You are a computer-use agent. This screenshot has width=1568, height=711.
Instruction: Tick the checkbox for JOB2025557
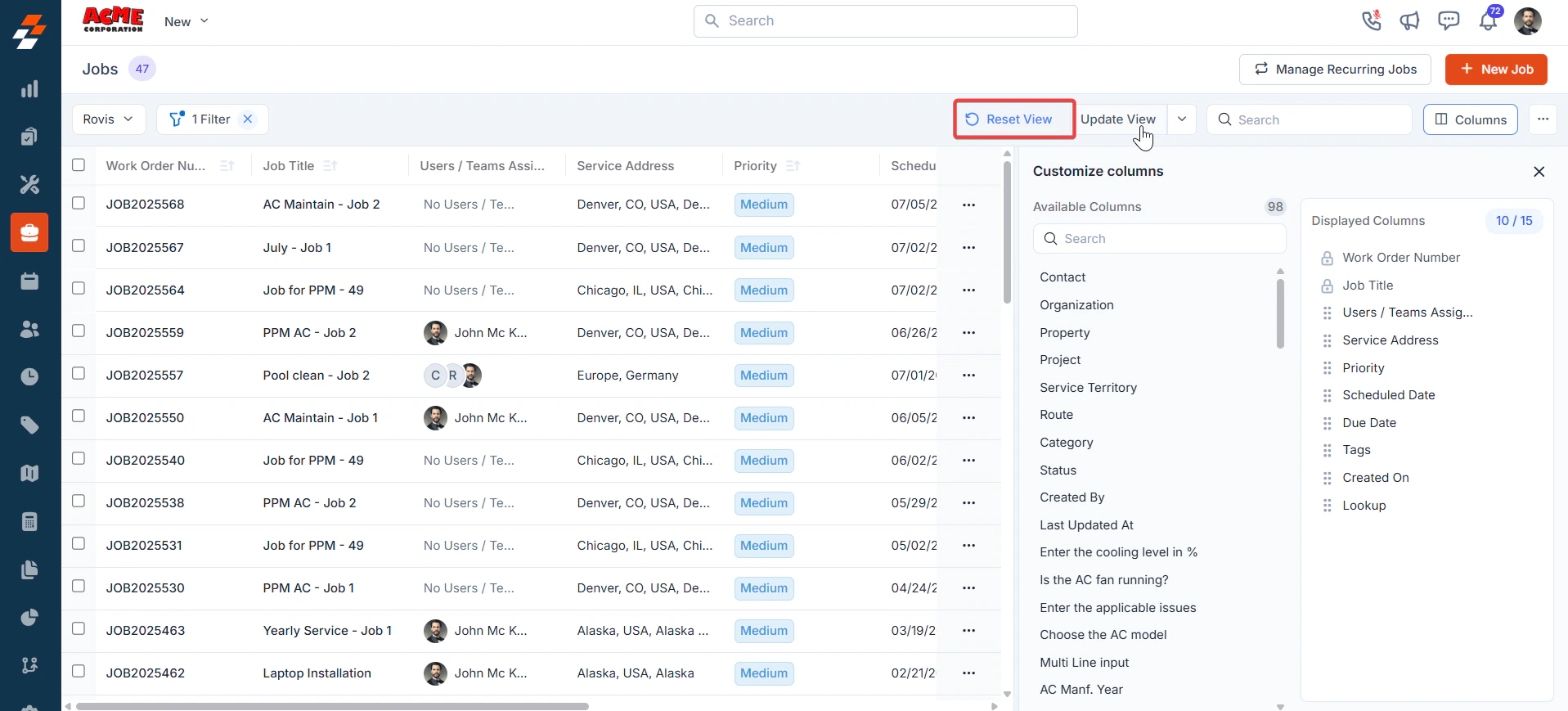click(x=79, y=373)
